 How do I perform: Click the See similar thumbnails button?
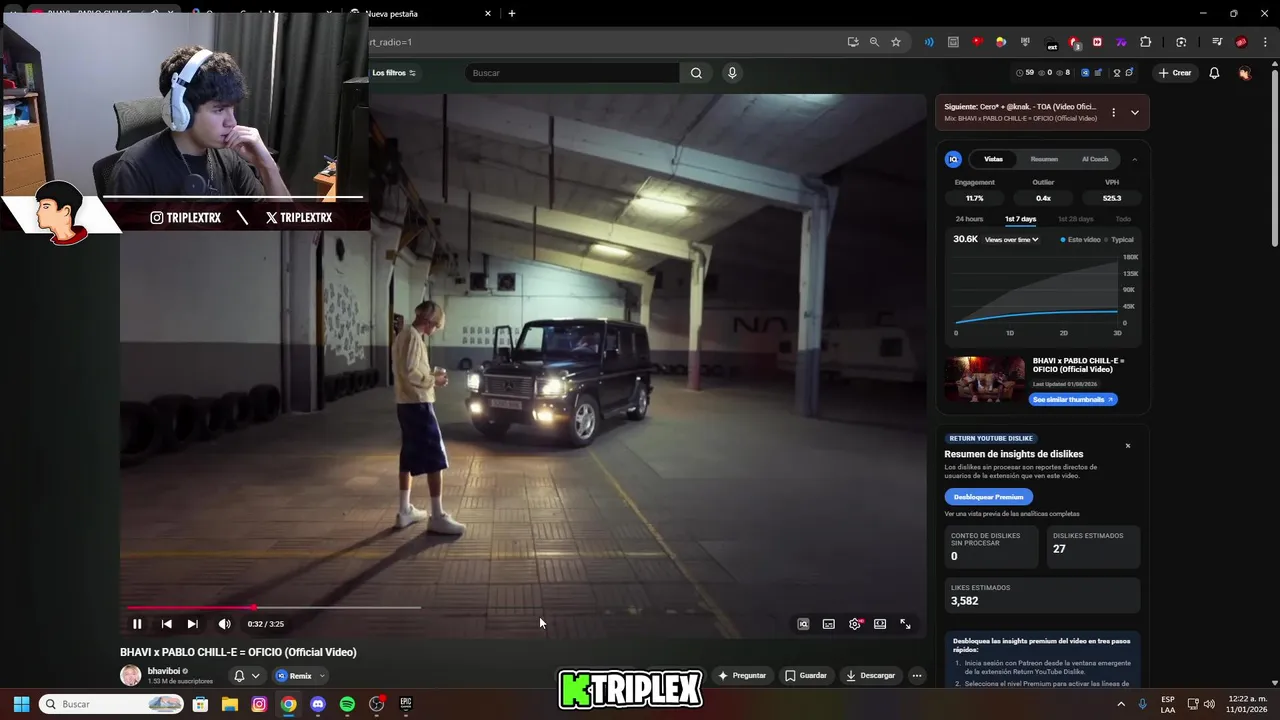1073,399
